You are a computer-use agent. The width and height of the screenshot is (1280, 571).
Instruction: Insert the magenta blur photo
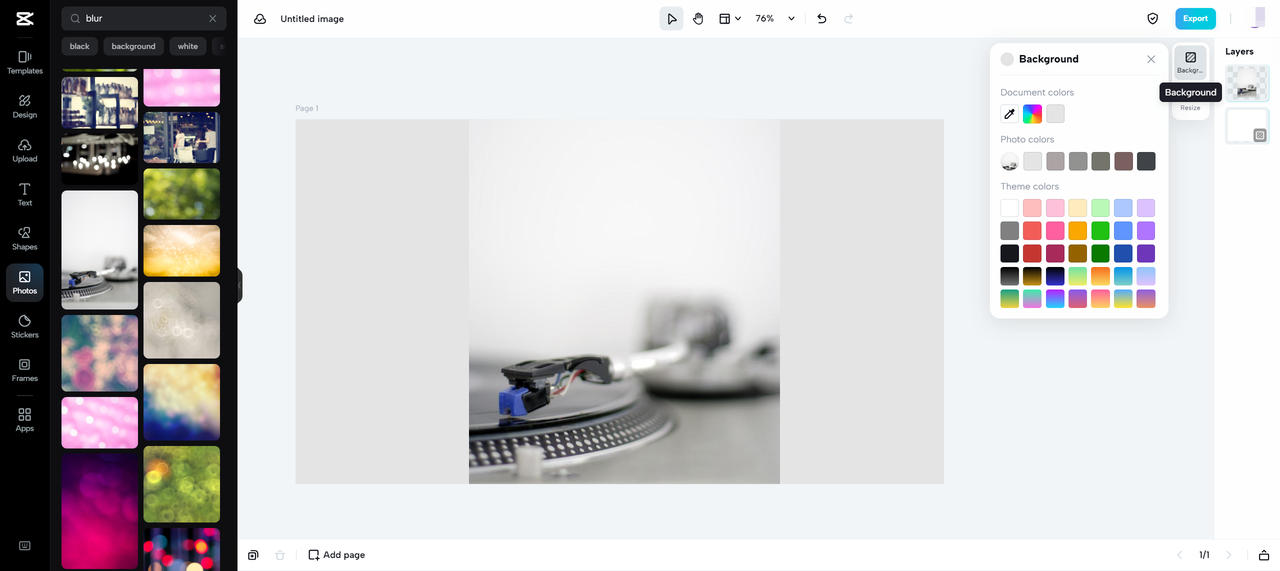point(100,512)
